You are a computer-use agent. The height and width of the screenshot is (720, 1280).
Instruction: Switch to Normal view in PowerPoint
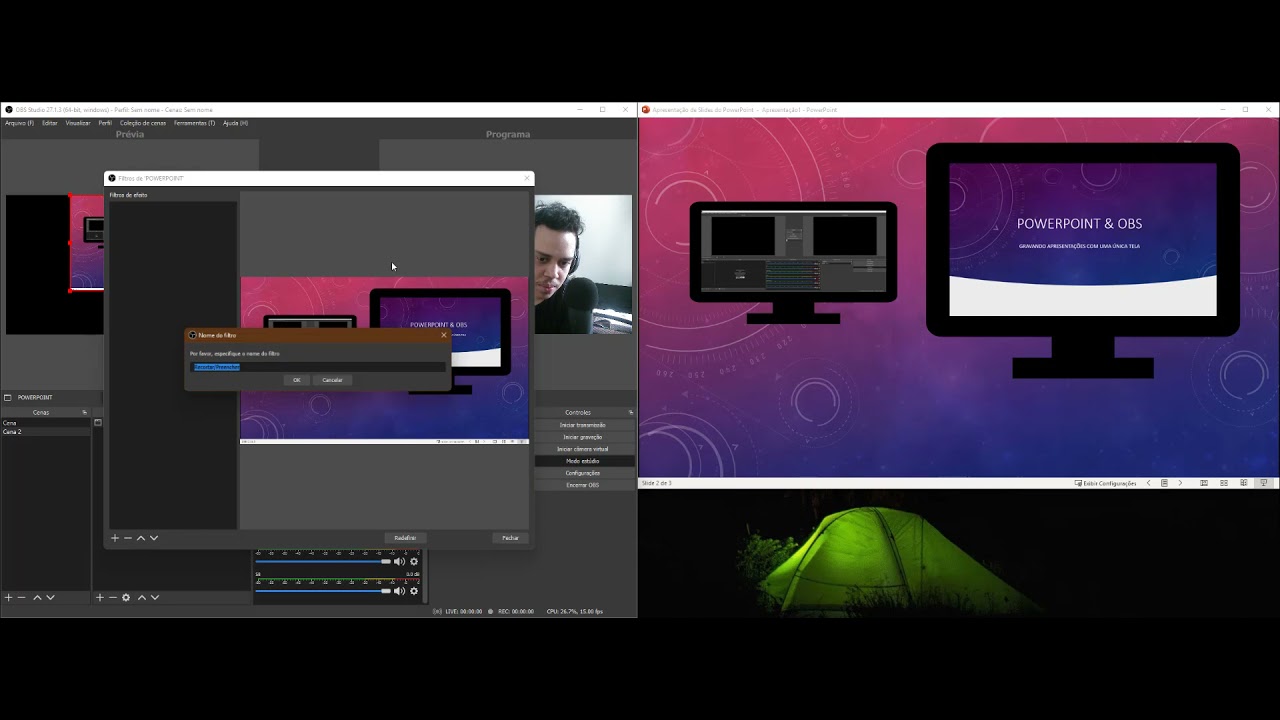(x=1204, y=483)
